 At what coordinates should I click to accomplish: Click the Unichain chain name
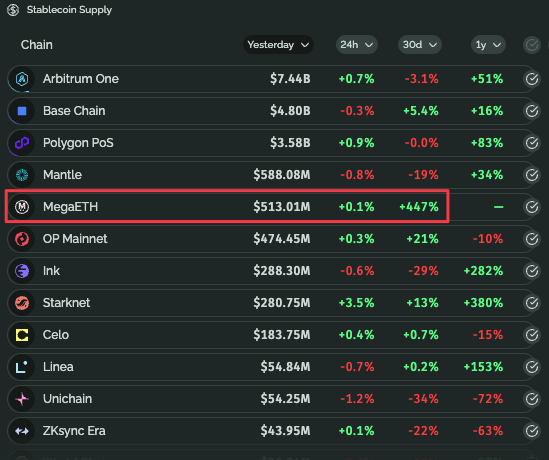[x=67, y=399]
